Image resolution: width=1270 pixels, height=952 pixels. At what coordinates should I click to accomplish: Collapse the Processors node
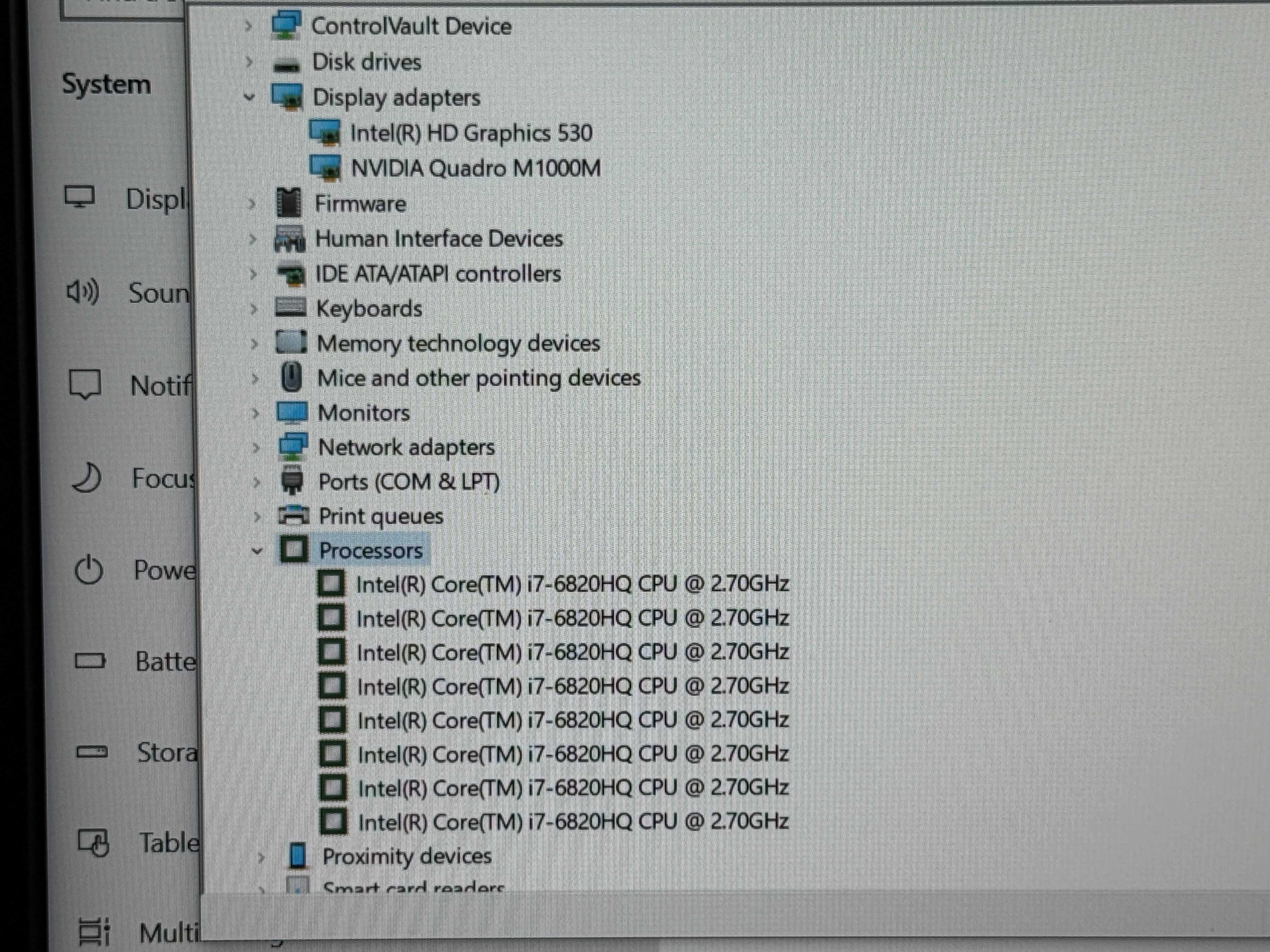(x=257, y=551)
